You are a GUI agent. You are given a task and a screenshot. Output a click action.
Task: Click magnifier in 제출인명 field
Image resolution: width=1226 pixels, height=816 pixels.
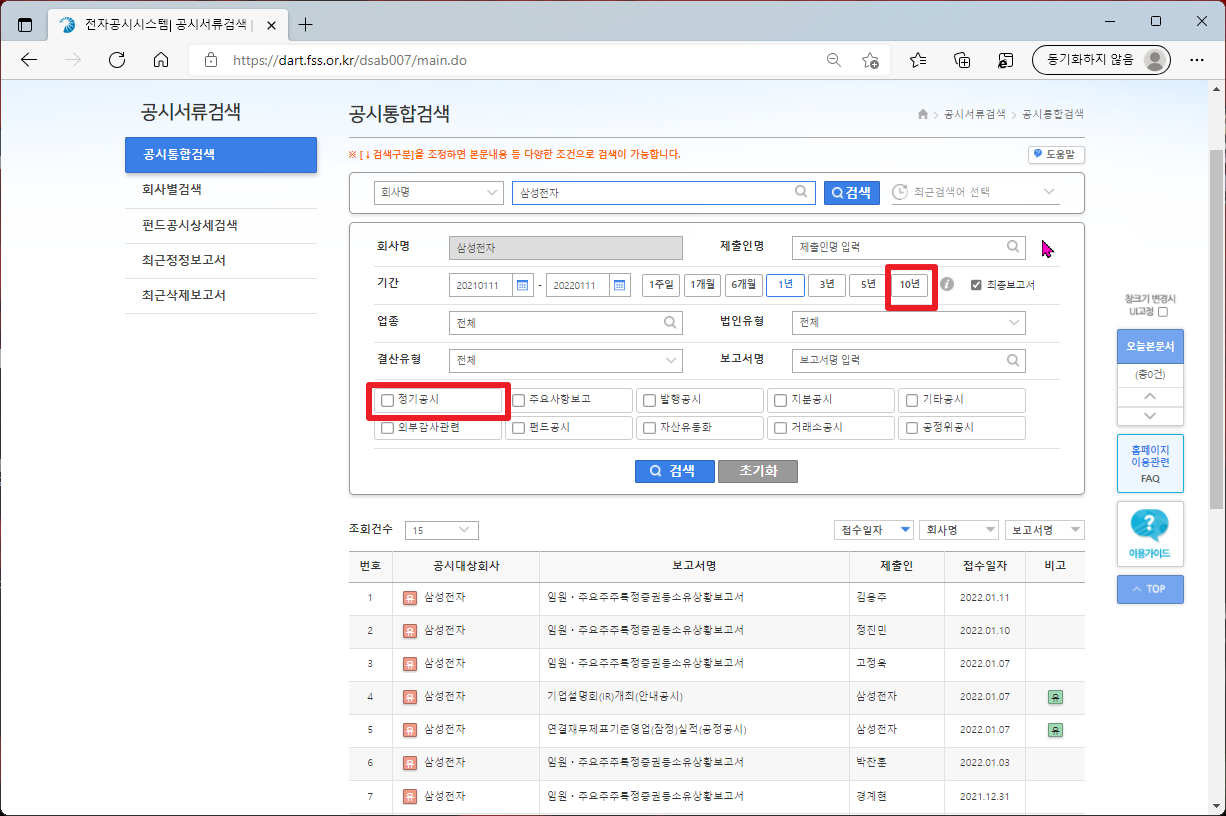pos(1014,246)
